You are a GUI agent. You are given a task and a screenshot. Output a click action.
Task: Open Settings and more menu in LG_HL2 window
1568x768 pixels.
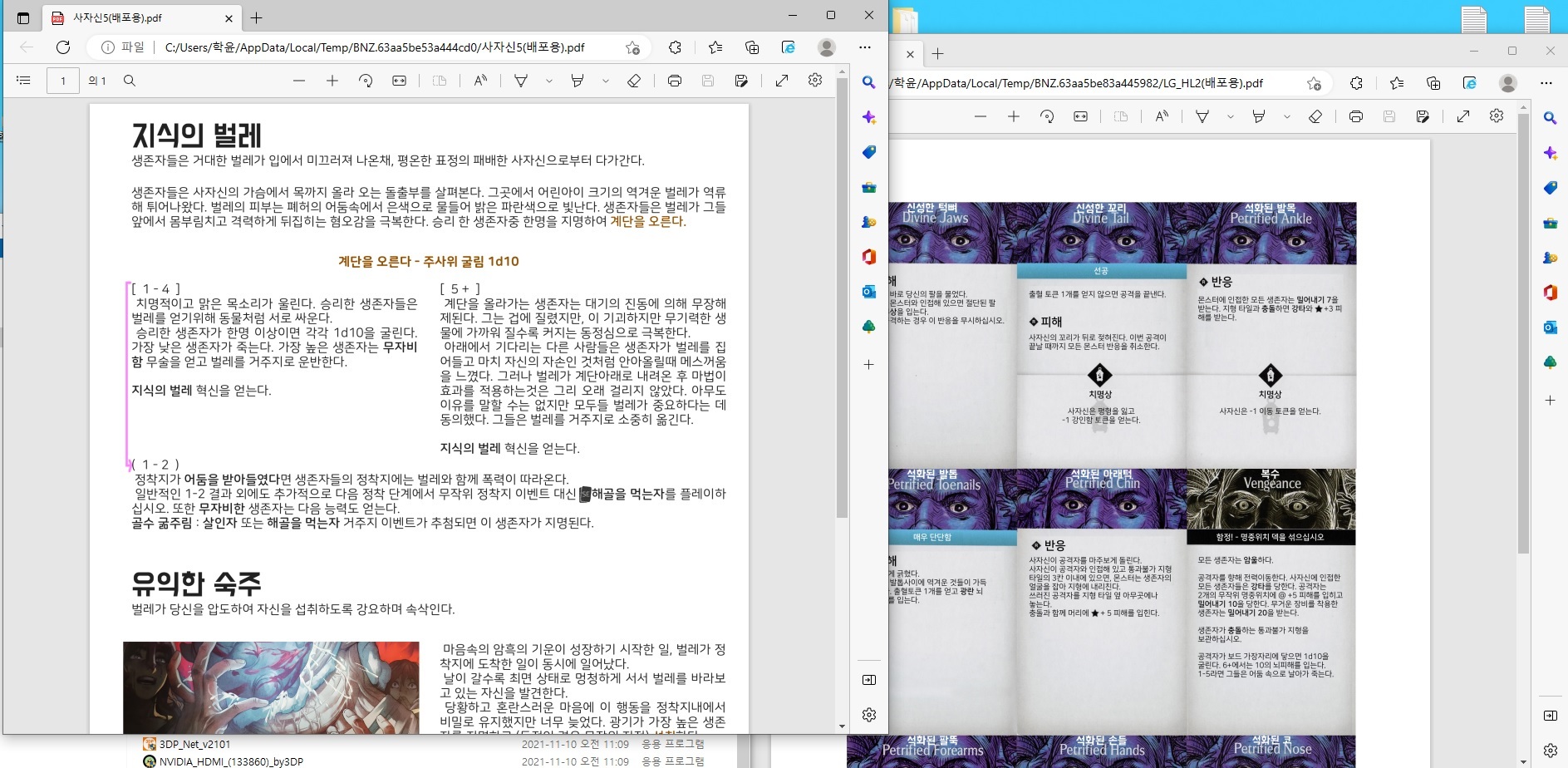1546,83
